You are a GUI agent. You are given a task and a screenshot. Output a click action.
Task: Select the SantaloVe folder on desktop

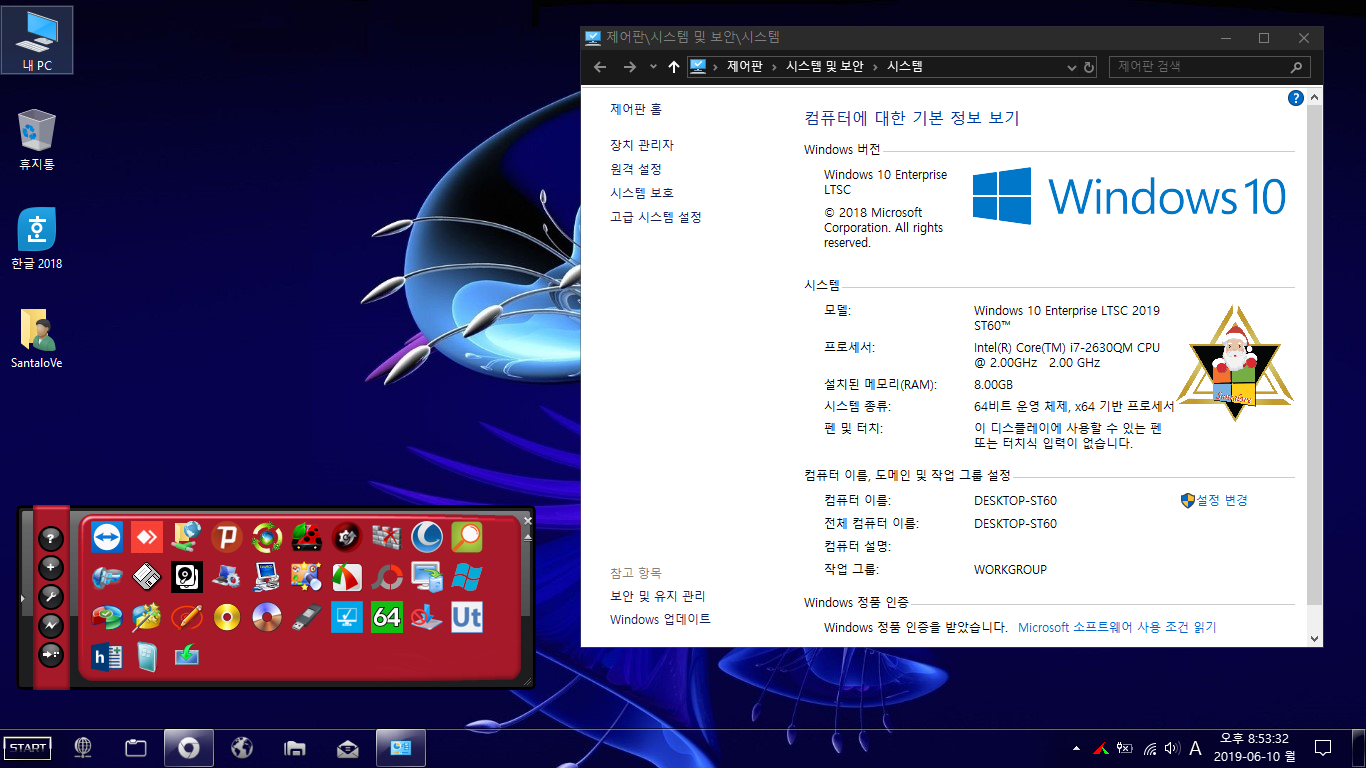37,340
